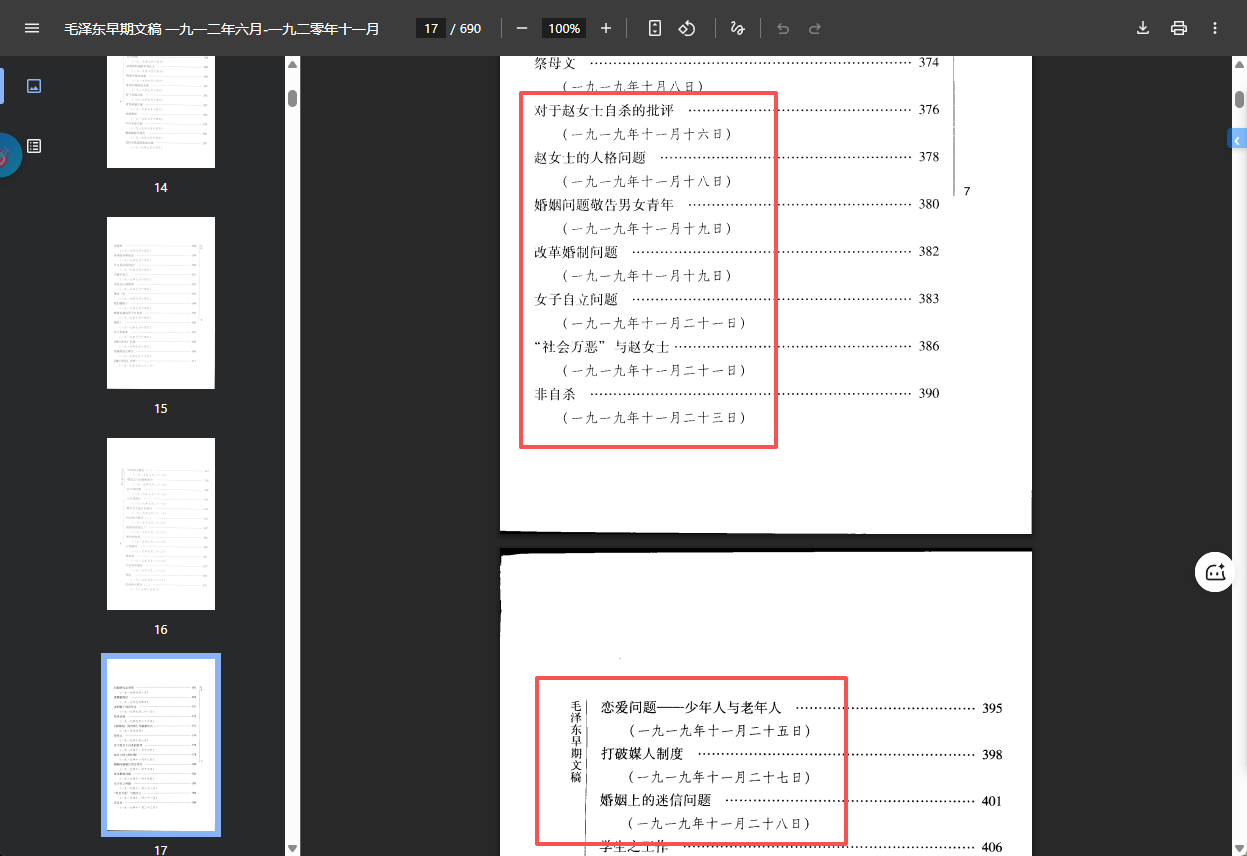1247x856 pixels.
Task: Click the undo arrow in the toolbar
Action: tap(783, 28)
